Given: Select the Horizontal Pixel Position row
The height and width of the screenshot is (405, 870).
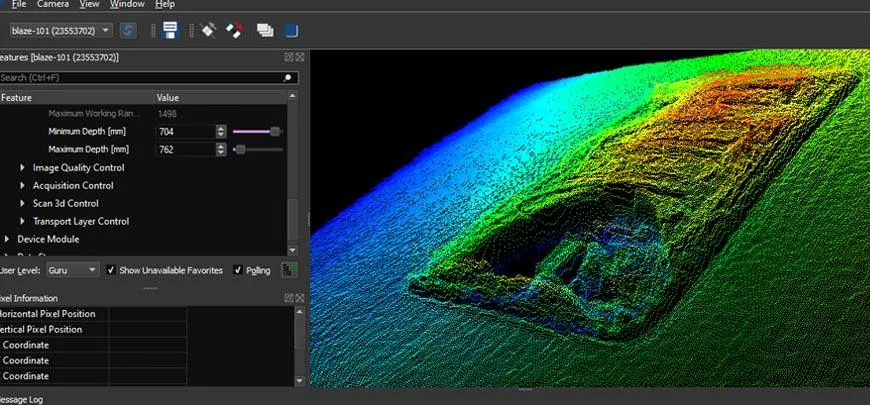Looking at the screenshot, I should [93, 314].
